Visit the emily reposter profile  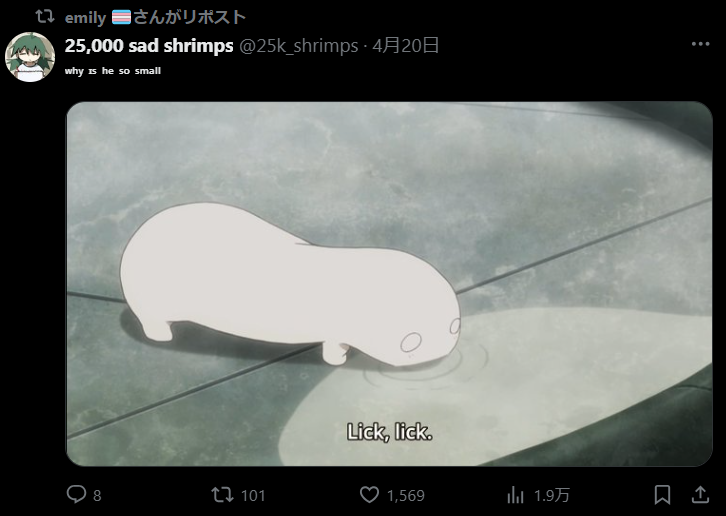coord(86,18)
